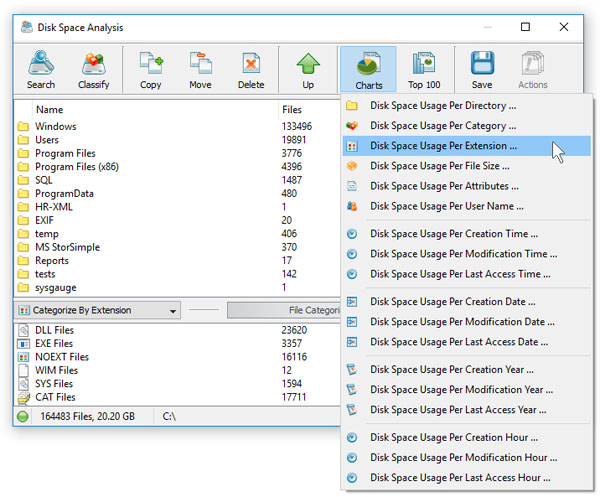Click the Copy toolbar icon

pyautogui.click(x=151, y=70)
